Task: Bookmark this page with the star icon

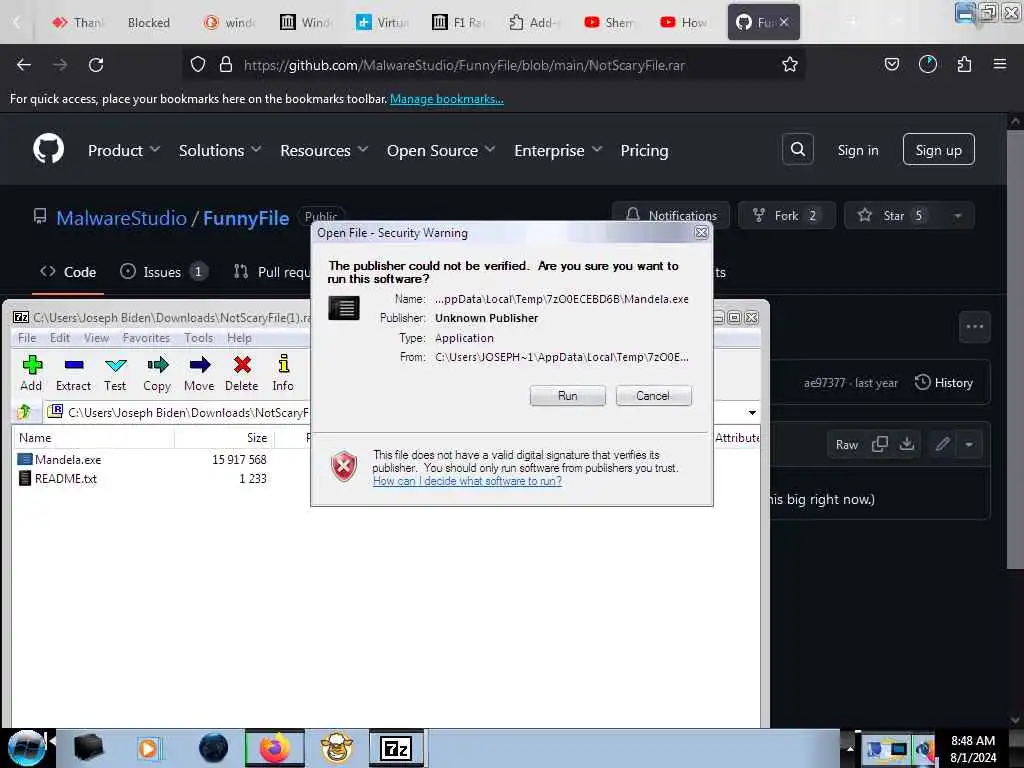Action: (790, 65)
